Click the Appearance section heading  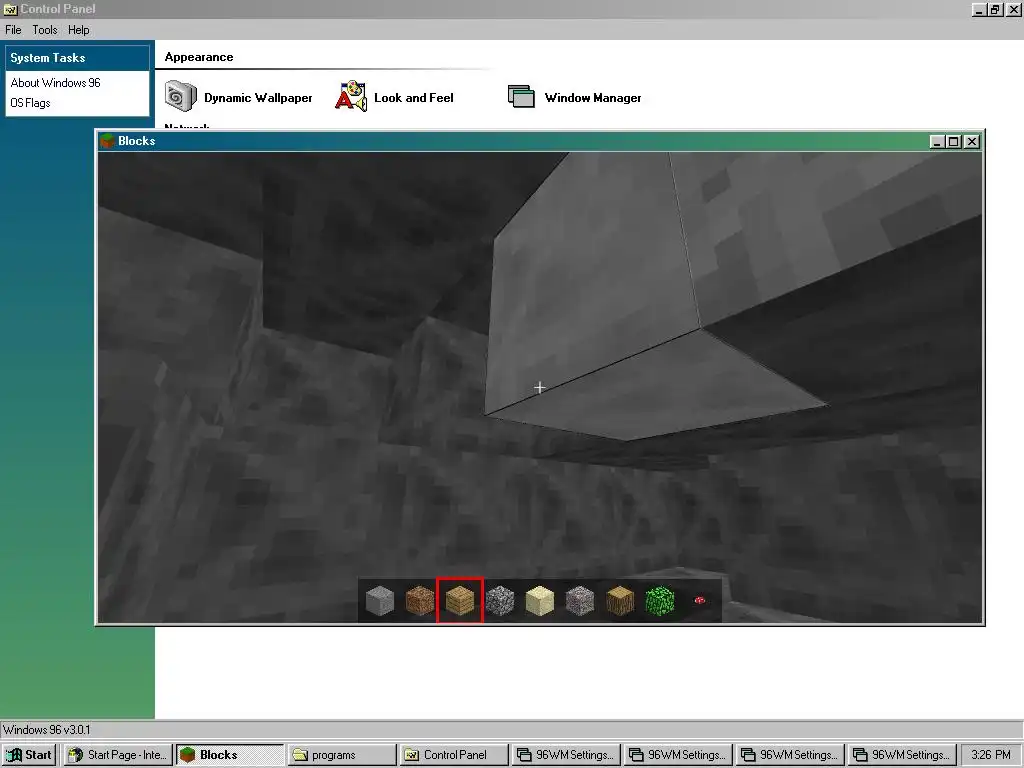point(199,57)
